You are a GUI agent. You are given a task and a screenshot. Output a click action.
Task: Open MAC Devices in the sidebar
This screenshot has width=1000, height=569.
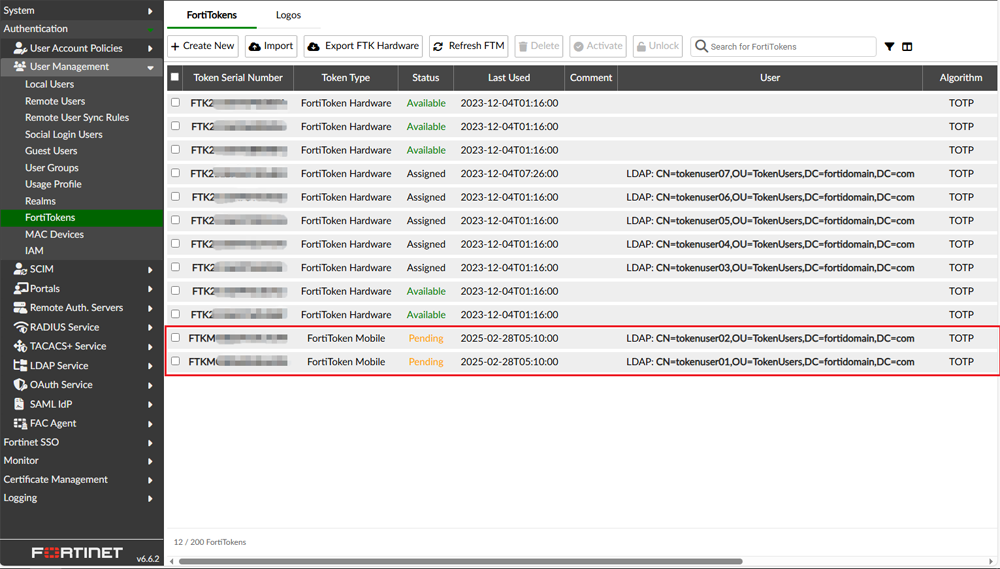tap(54, 234)
